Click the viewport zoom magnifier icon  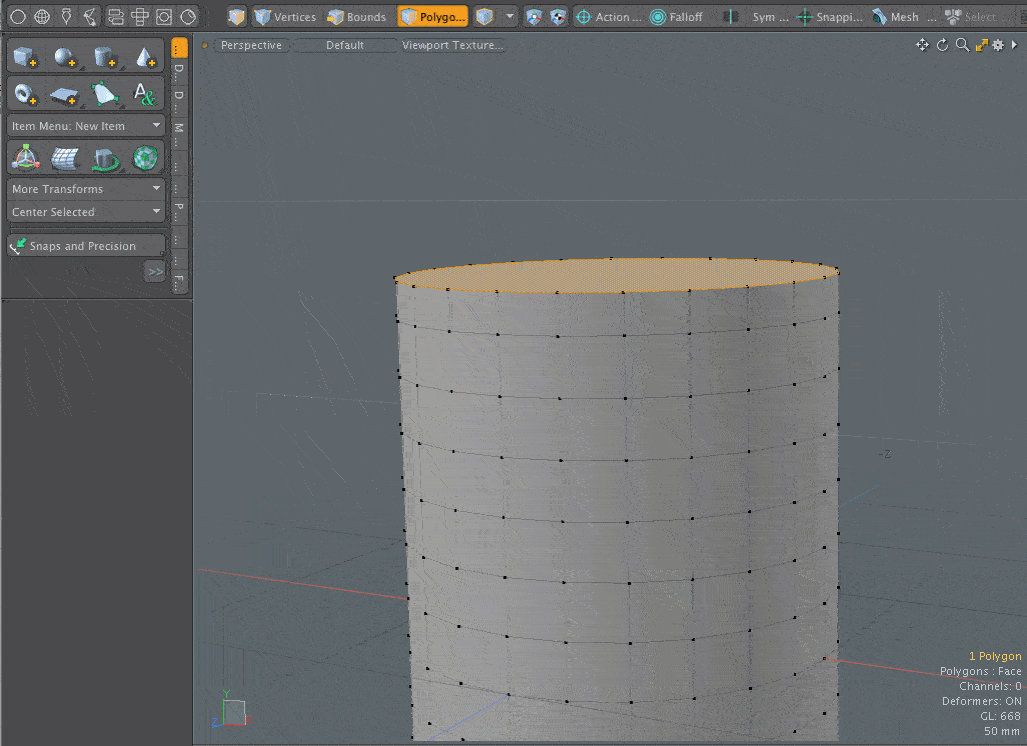(x=962, y=45)
